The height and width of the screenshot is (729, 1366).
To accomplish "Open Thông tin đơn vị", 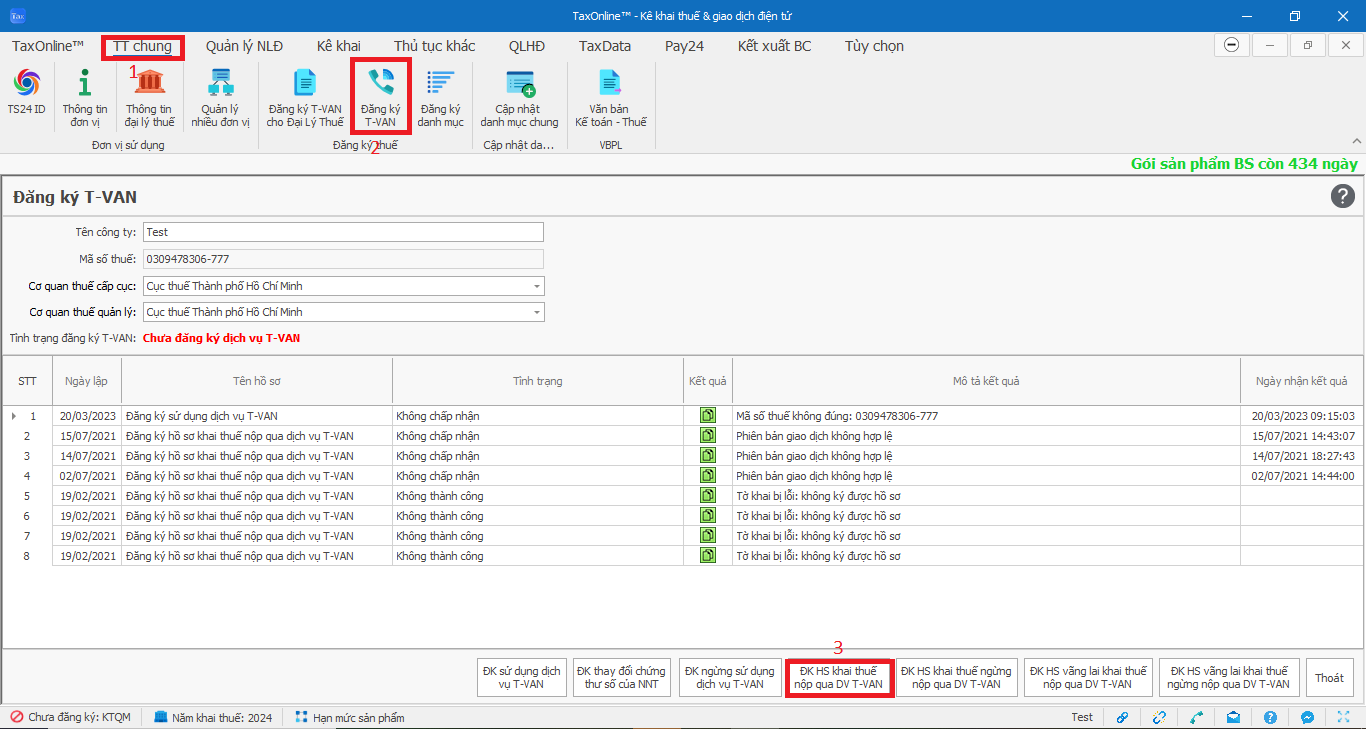I will [85, 98].
